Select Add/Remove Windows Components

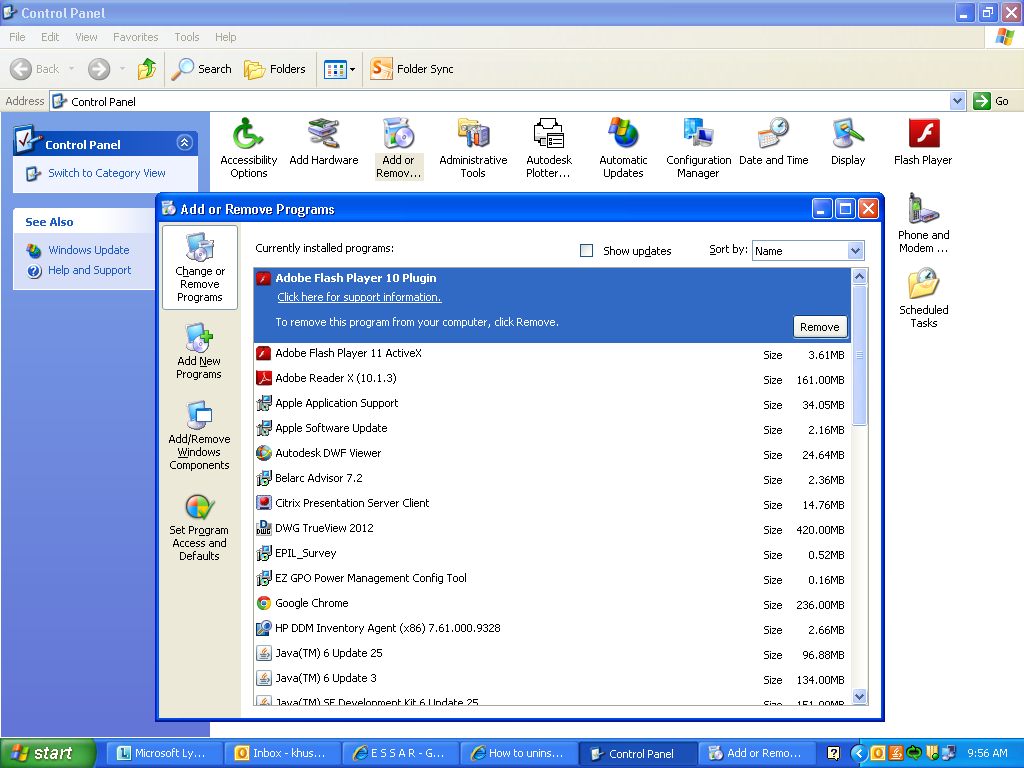[199, 436]
